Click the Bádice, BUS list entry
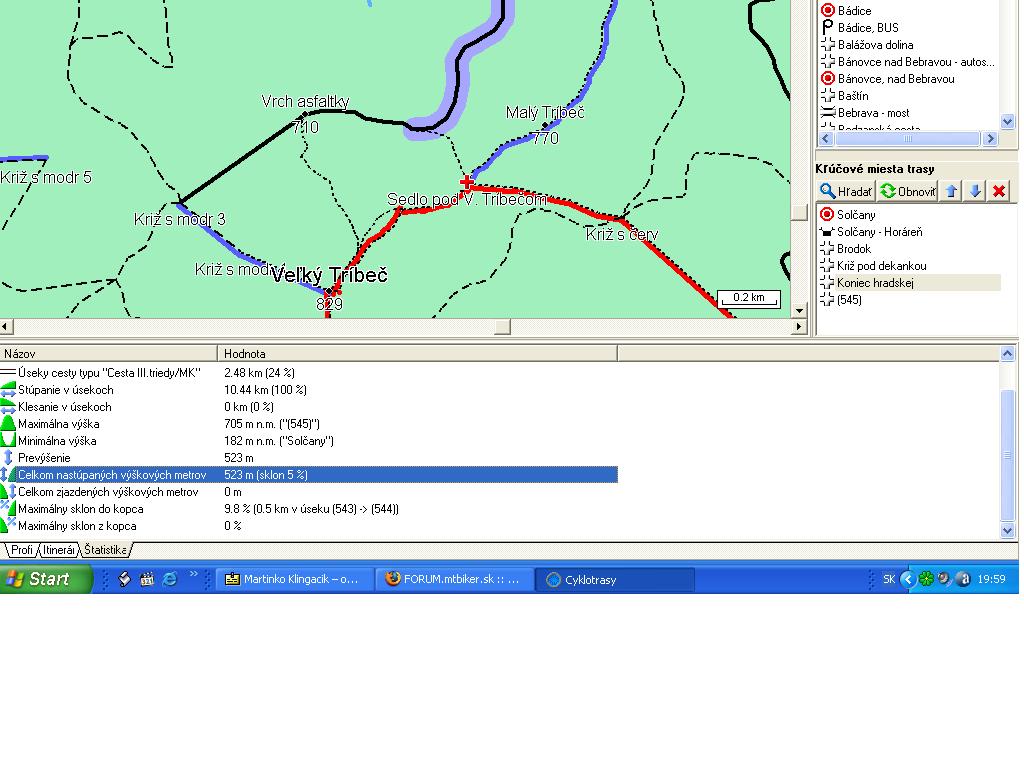Viewport: 1024px width, 768px height. [867, 28]
